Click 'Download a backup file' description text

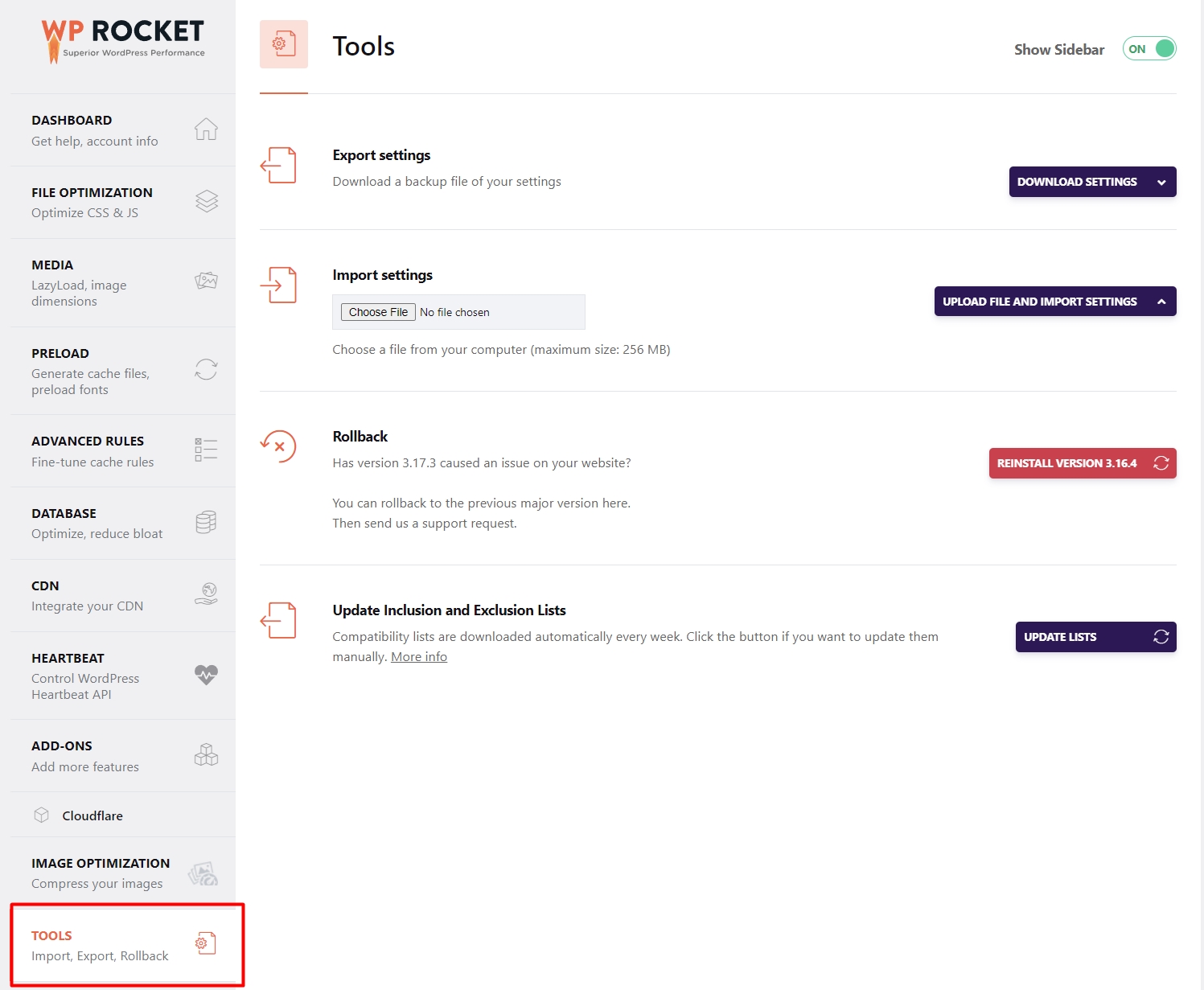coord(446,182)
